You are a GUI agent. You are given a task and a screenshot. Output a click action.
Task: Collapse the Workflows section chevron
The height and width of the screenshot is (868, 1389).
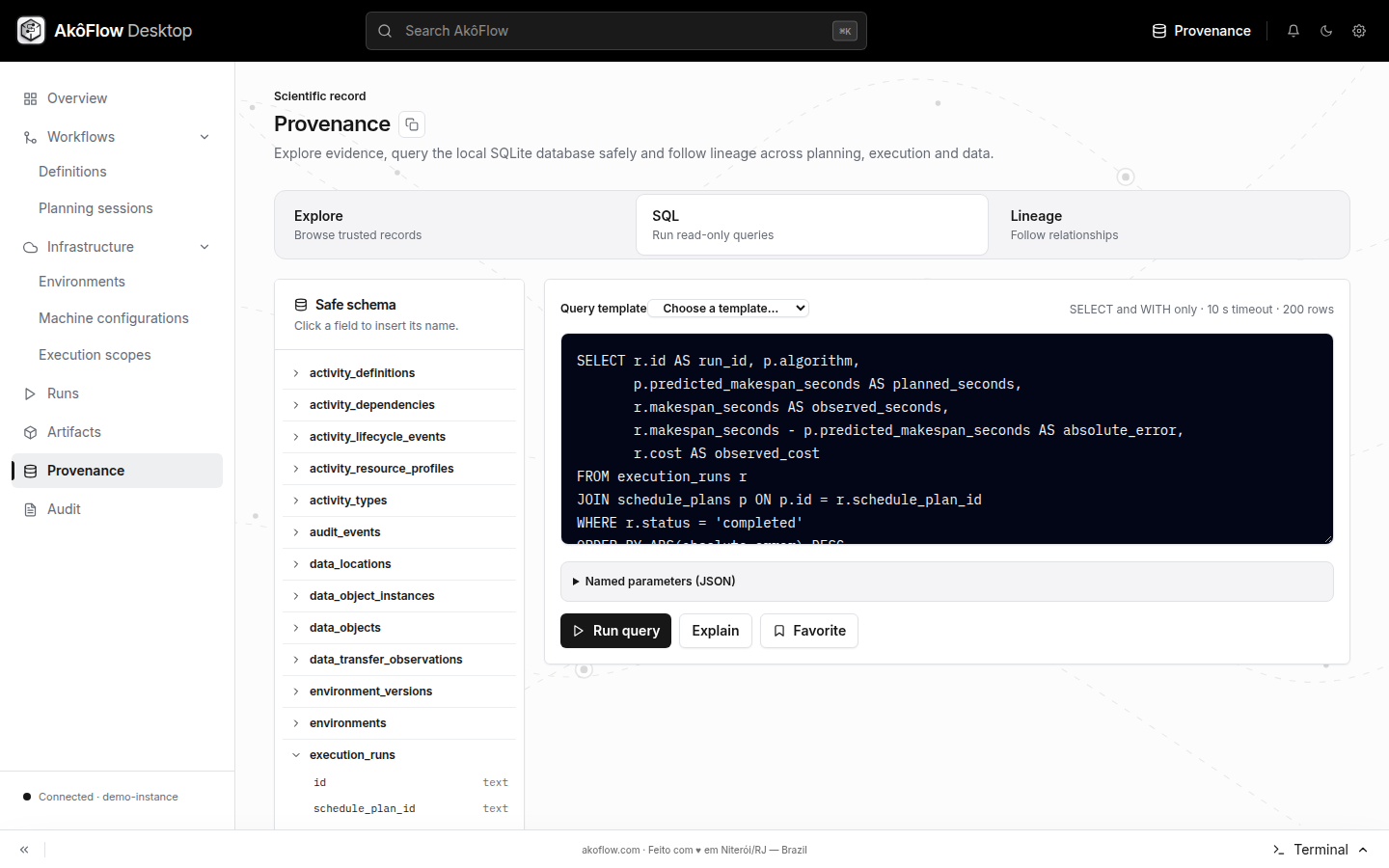click(204, 137)
